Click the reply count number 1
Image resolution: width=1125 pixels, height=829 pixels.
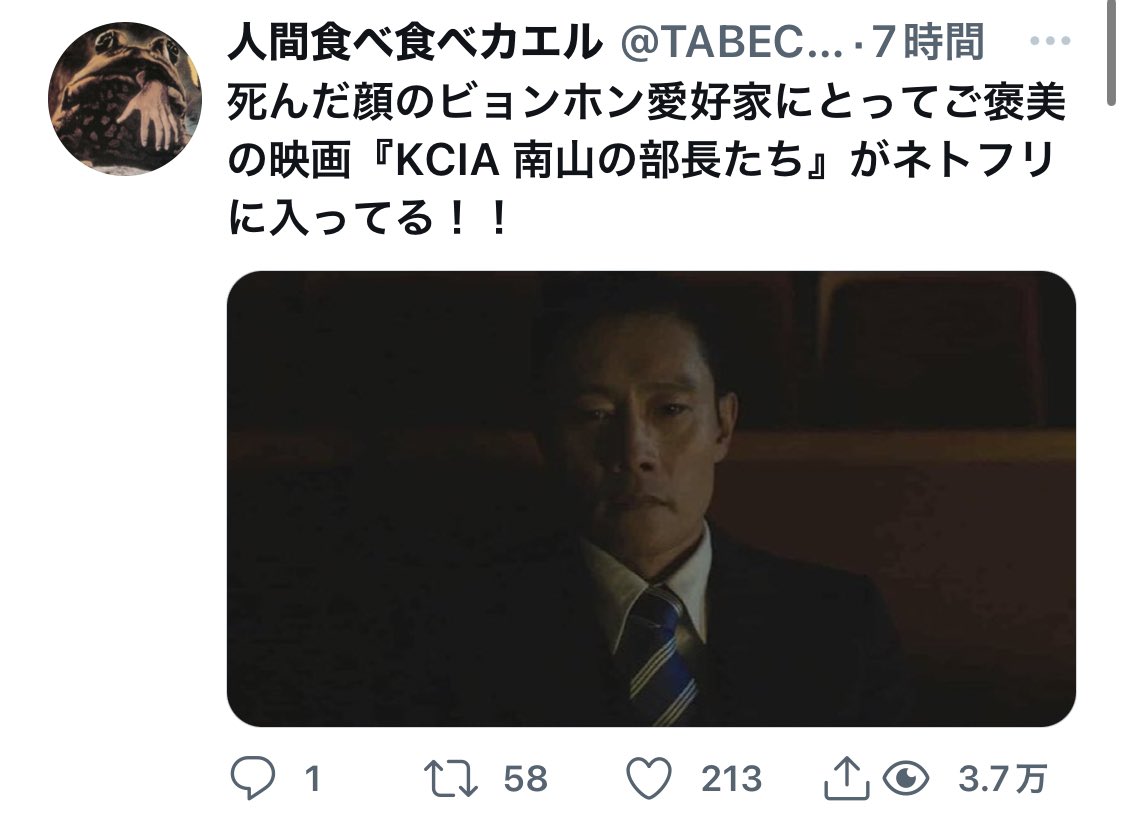312,779
